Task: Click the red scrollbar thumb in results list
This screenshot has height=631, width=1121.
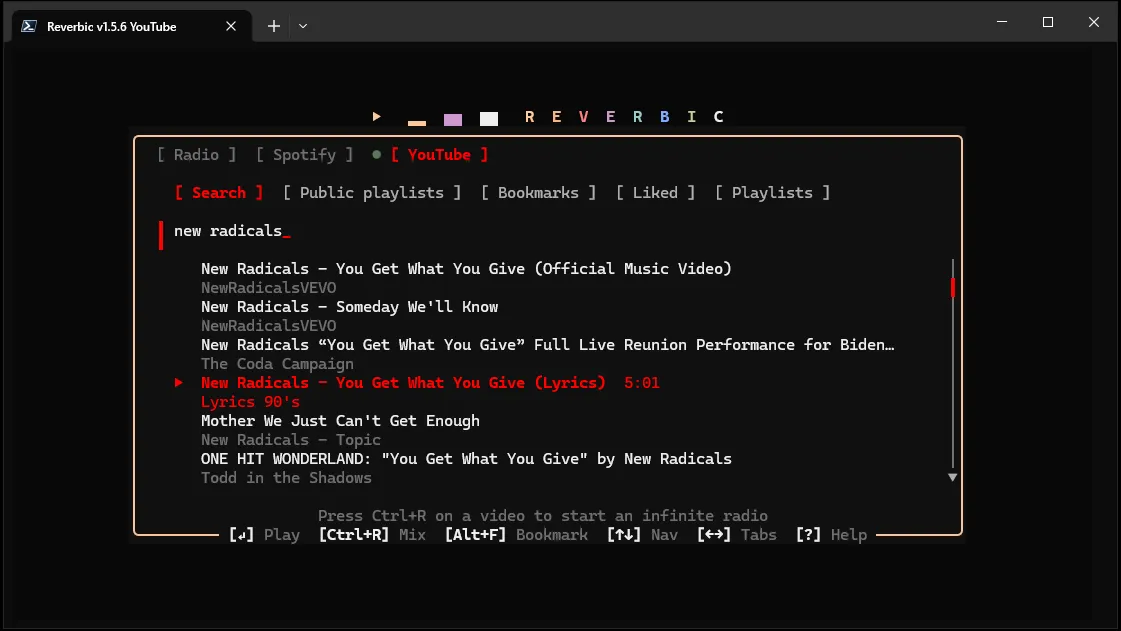Action: tap(952, 287)
